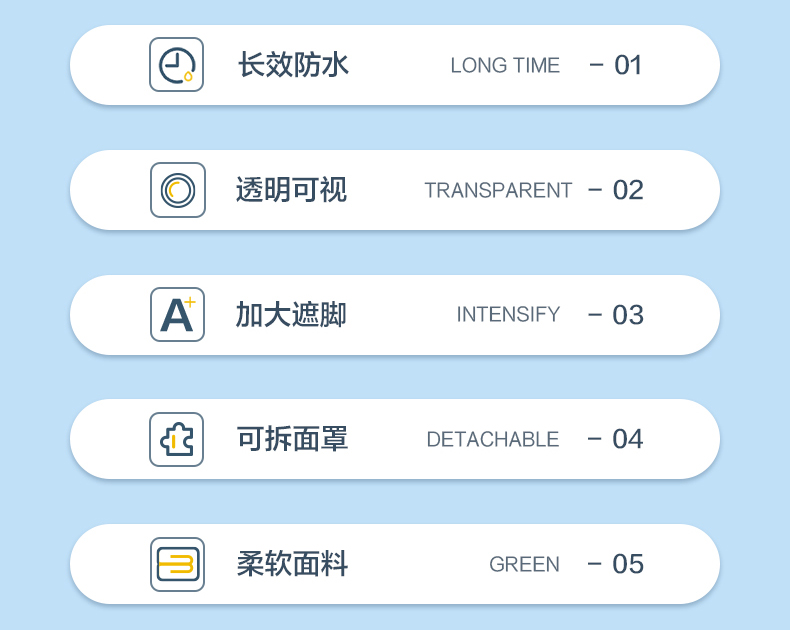Select the number 02 marker
This screenshot has width=790, height=630.
click(x=628, y=191)
